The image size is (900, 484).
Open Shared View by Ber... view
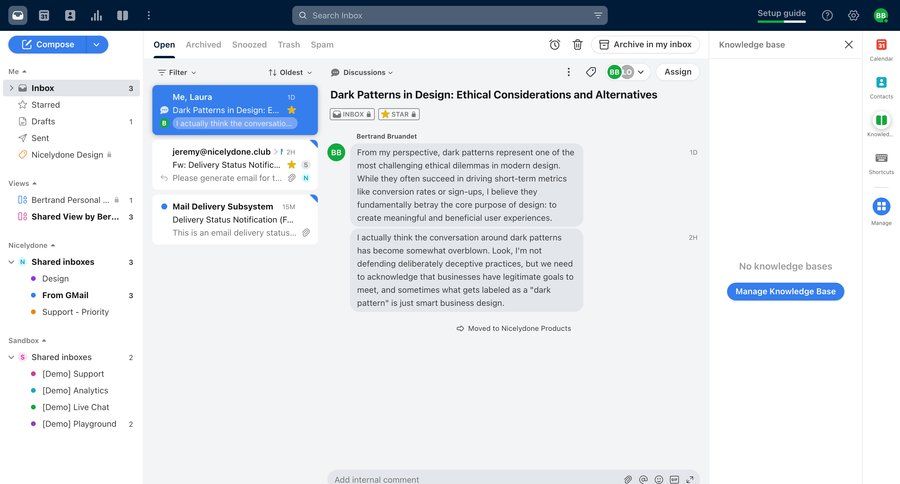tap(72, 216)
